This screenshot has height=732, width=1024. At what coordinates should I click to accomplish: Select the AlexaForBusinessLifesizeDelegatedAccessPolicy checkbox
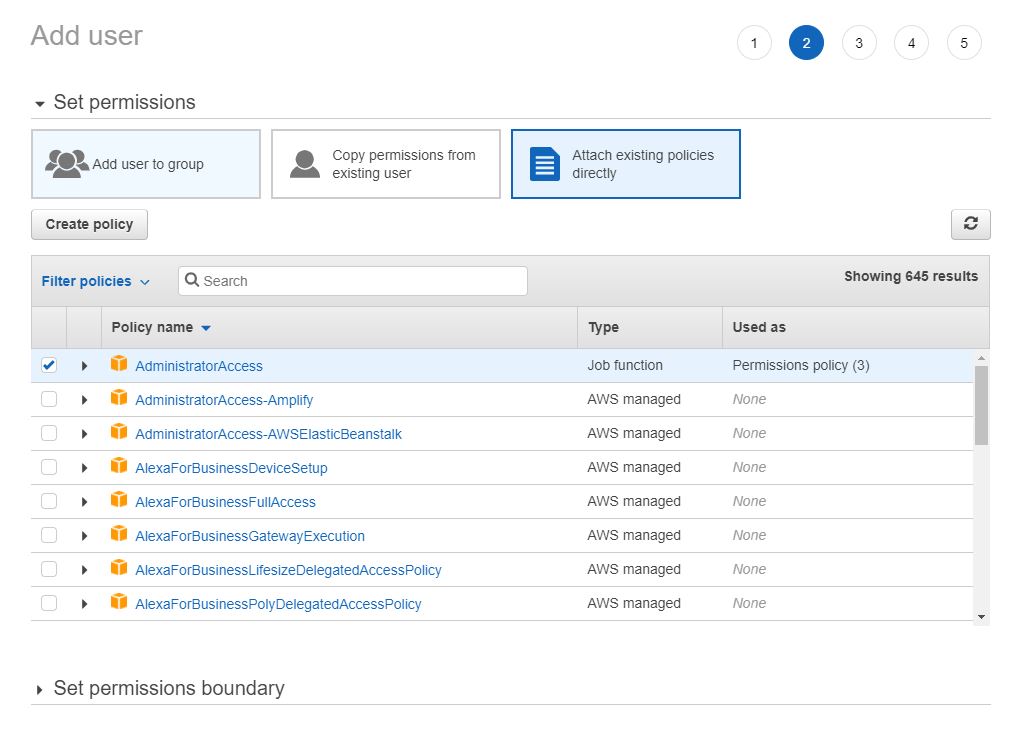pos(49,569)
